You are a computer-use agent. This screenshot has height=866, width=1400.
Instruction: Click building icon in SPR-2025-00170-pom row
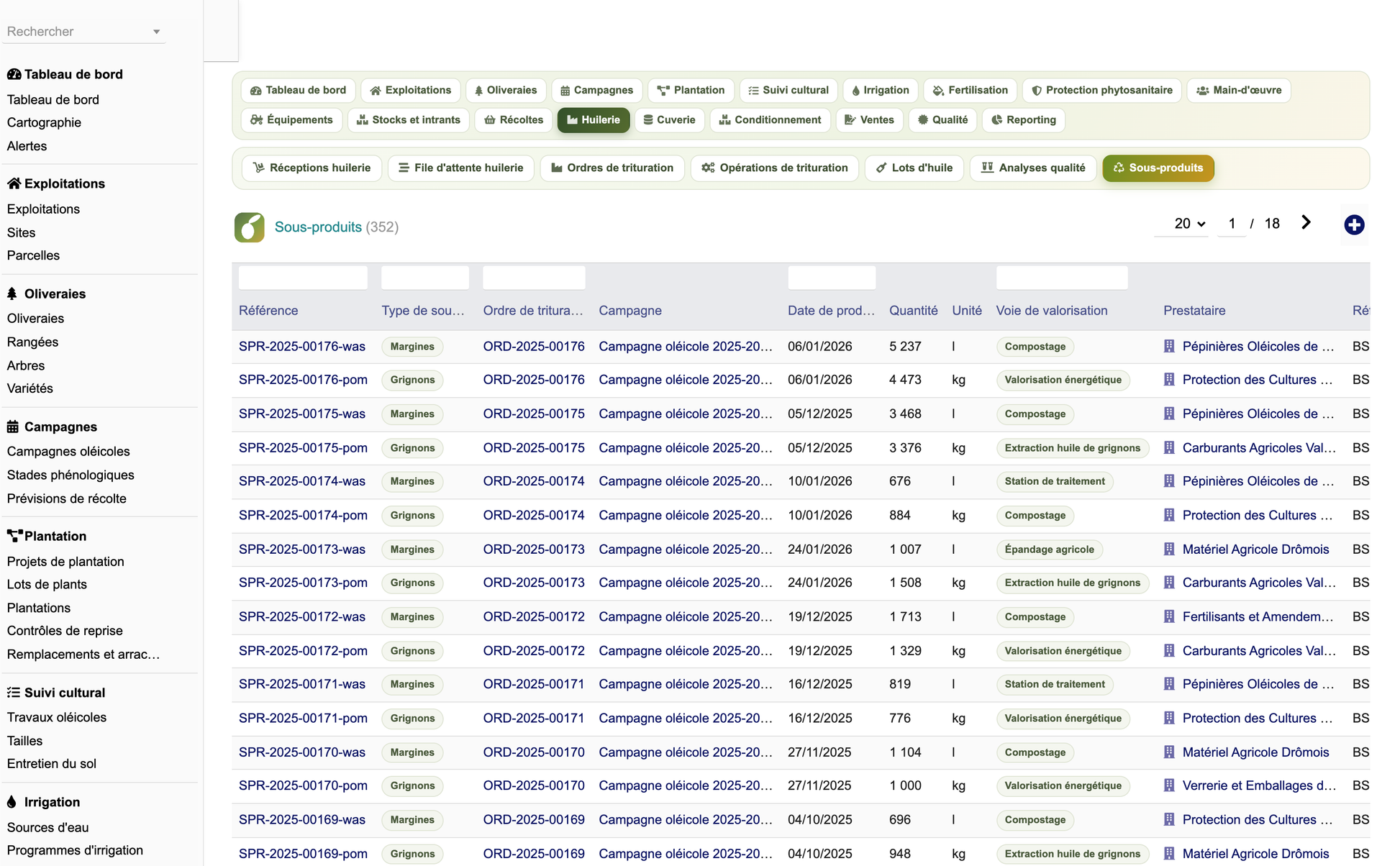pos(1169,785)
